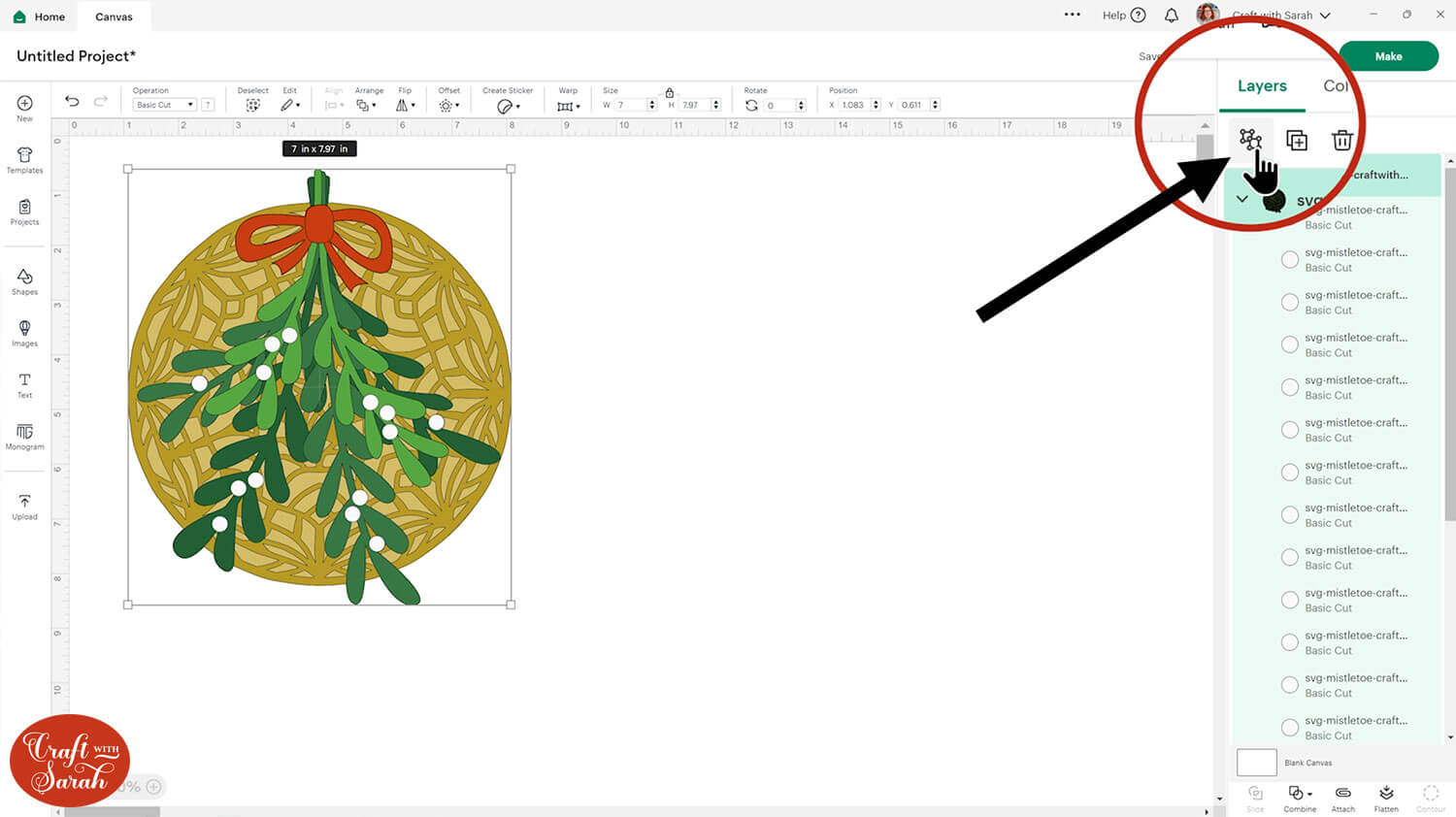Click the X position stepper arrows
Image resolution: width=1456 pixels, height=817 pixels.
pyautogui.click(x=877, y=105)
